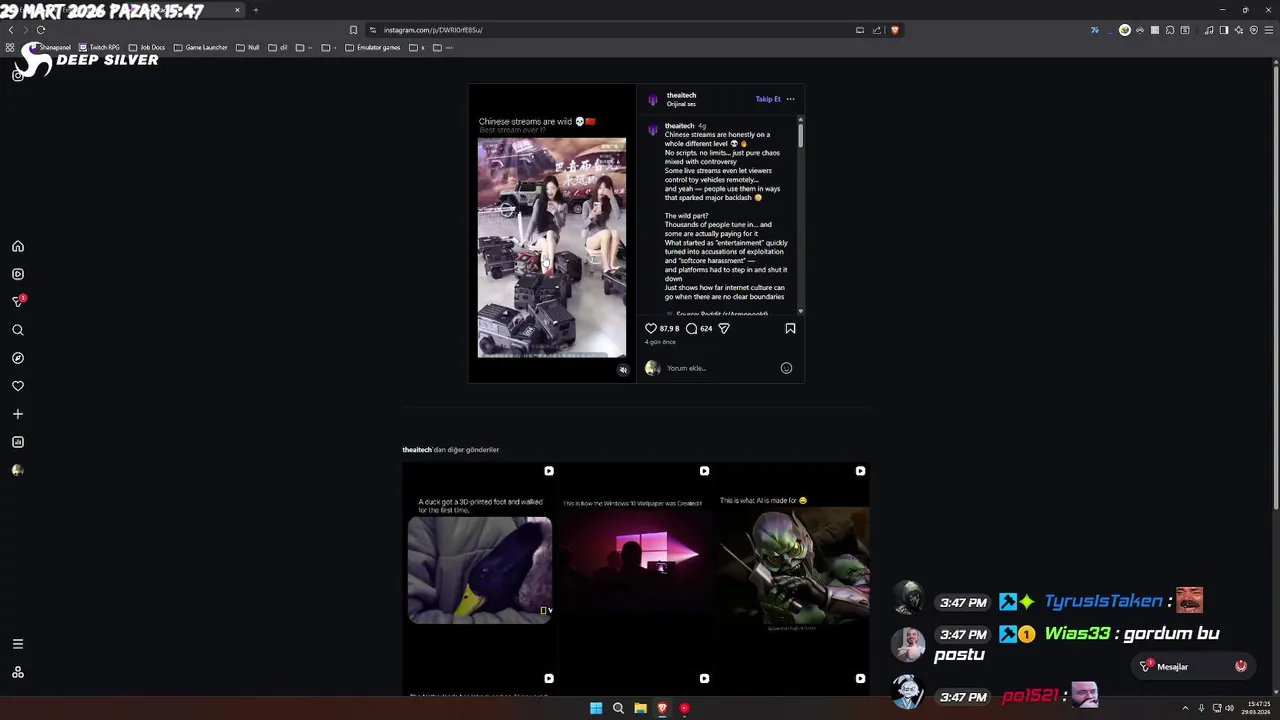Viewport: 1280px width, 720px height.
Task: Toggle the browser sidebar panel icon
Action: point(1223,30)
